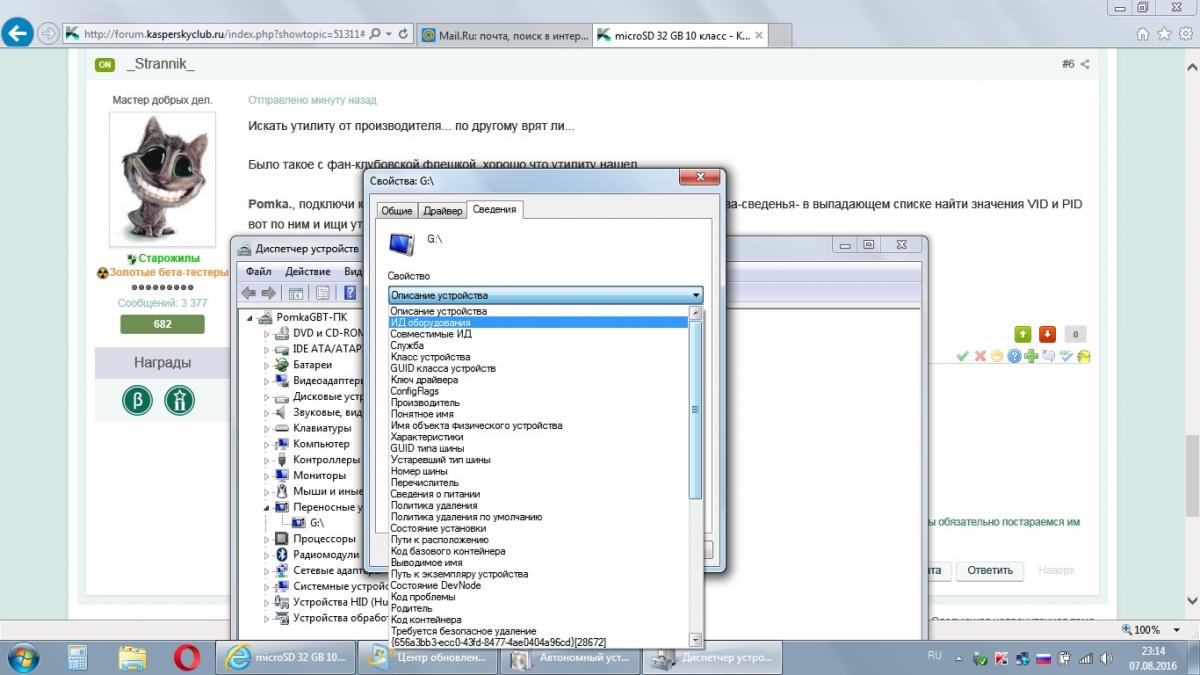Select "Сведения о питании" list entry
1200x675 pixels.
coord(538,494)
